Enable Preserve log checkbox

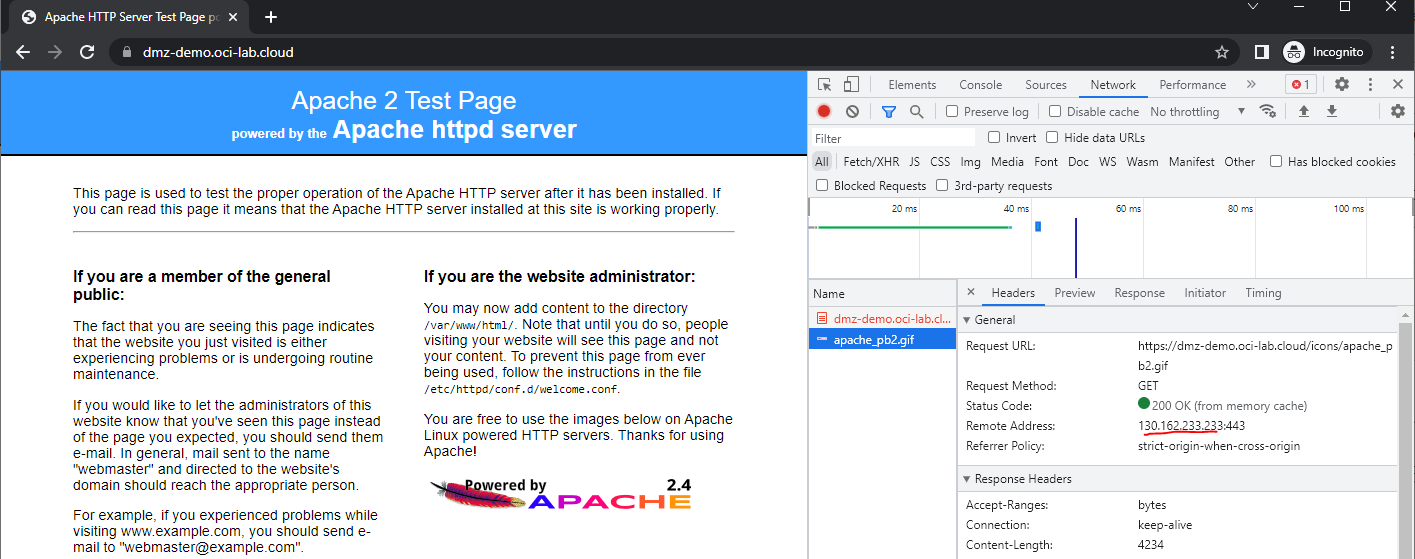[952, 111]
